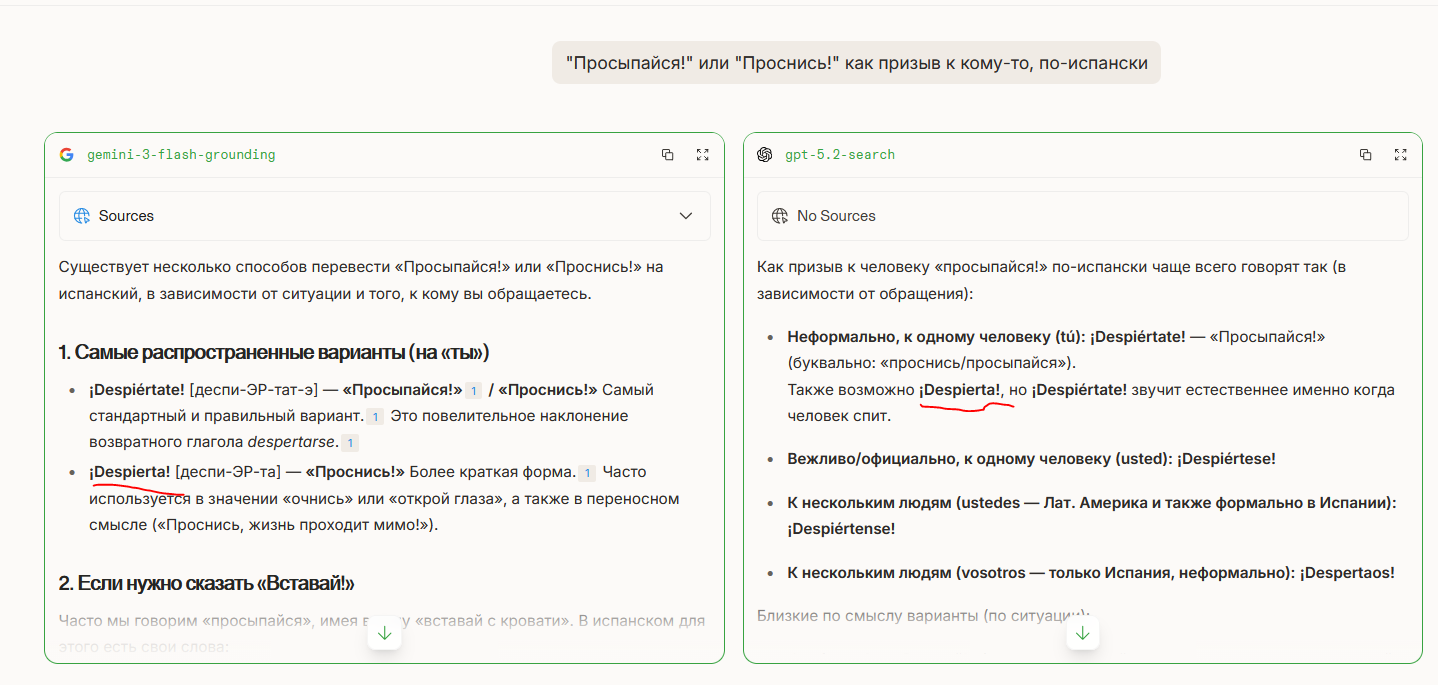This screenshot has width=1438, height=685.
Task: Click «Проснись!» after ¡Despierta! transcription
Action: 355,471
